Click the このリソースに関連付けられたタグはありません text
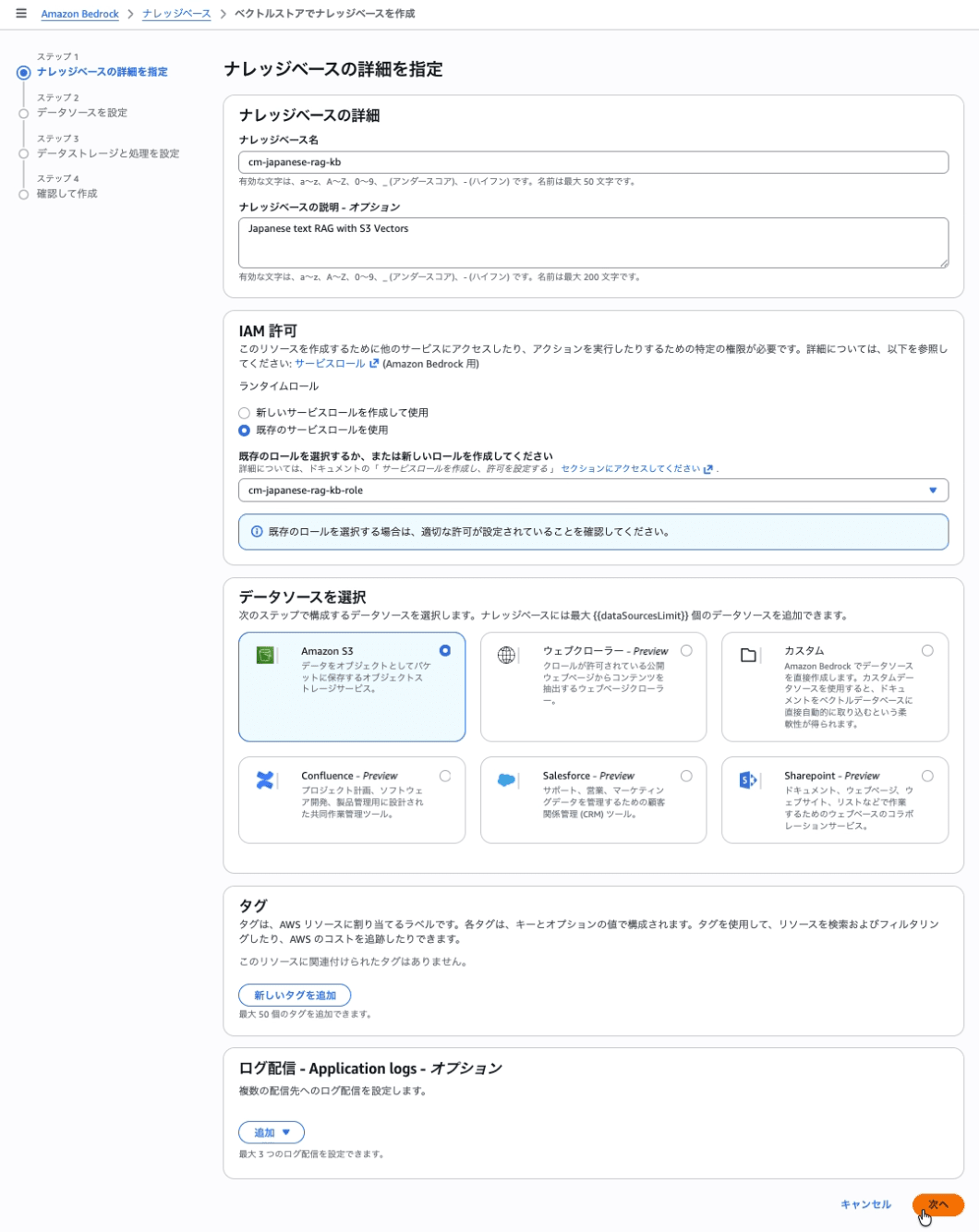979x1232 pixels. pos(355,961)
